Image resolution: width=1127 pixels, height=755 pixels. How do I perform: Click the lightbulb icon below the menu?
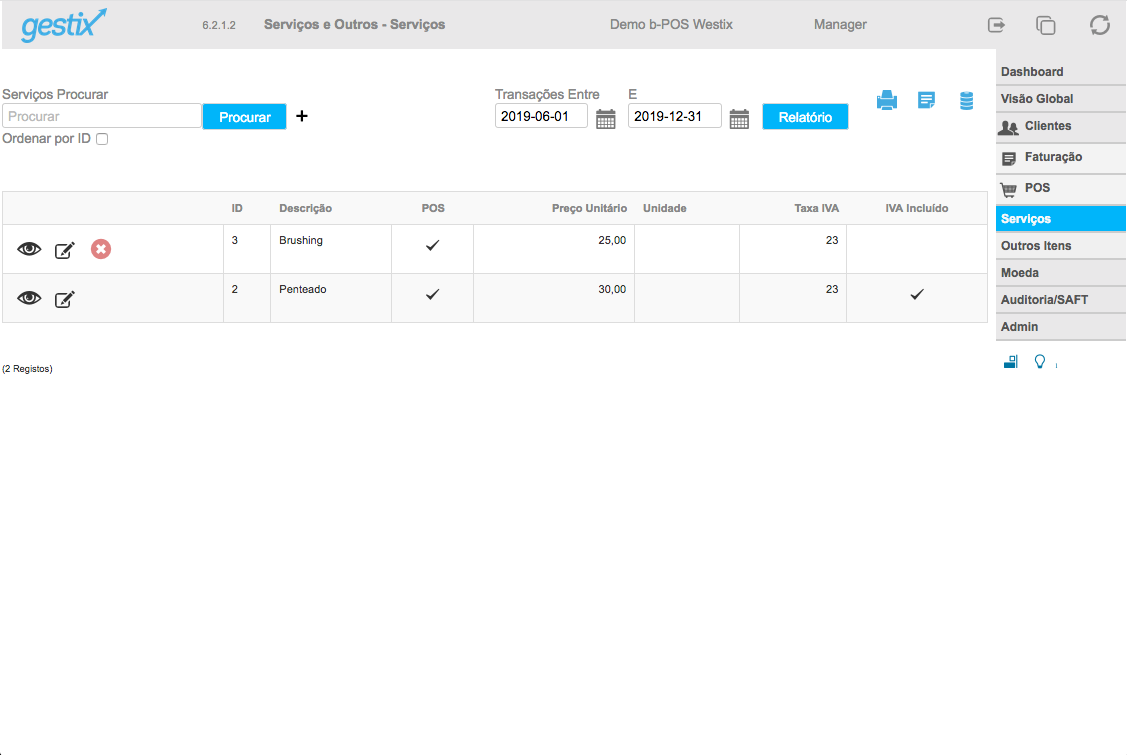pos(1039,361)
